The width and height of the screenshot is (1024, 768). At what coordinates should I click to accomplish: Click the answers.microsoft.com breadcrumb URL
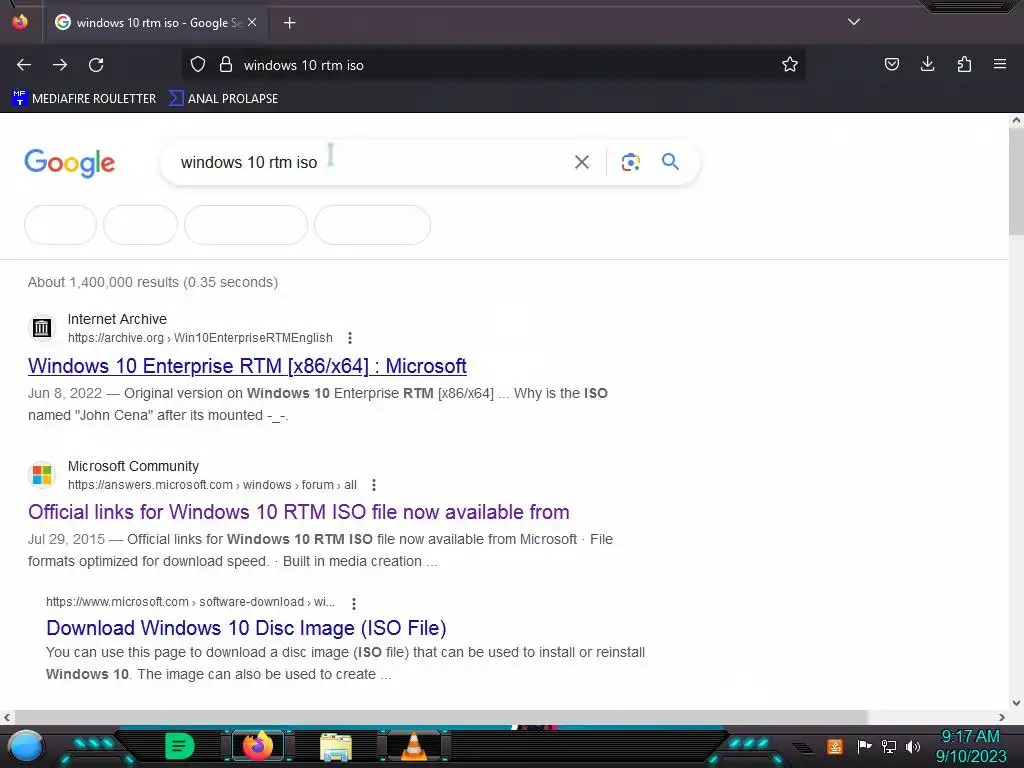coord(212,485)
